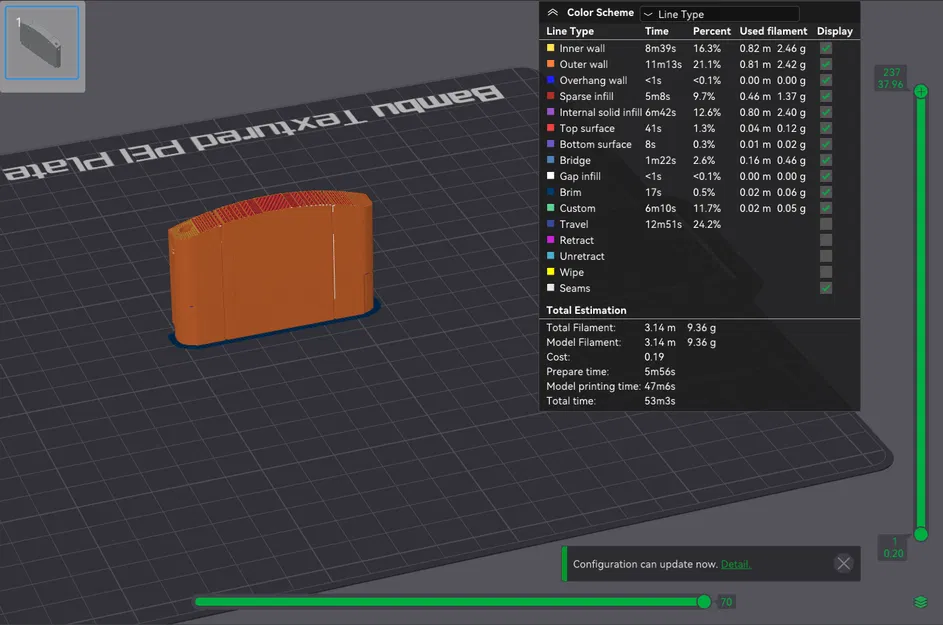This screenshot has width=943, height=625.
Task: Click the Travel time value 12m51s
Action: [663, 224]
